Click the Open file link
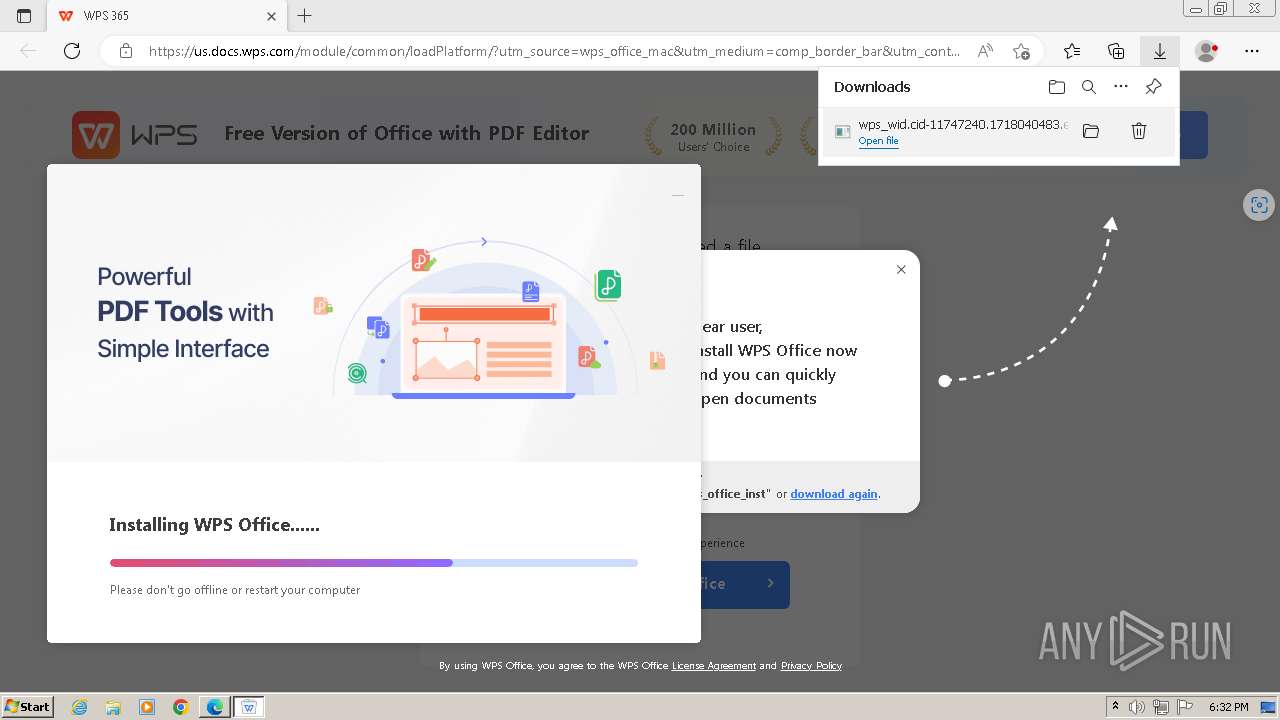Image resolution: width=1280 pixels, height=720 pixels. pyautogui.click(x=878, y=141)
